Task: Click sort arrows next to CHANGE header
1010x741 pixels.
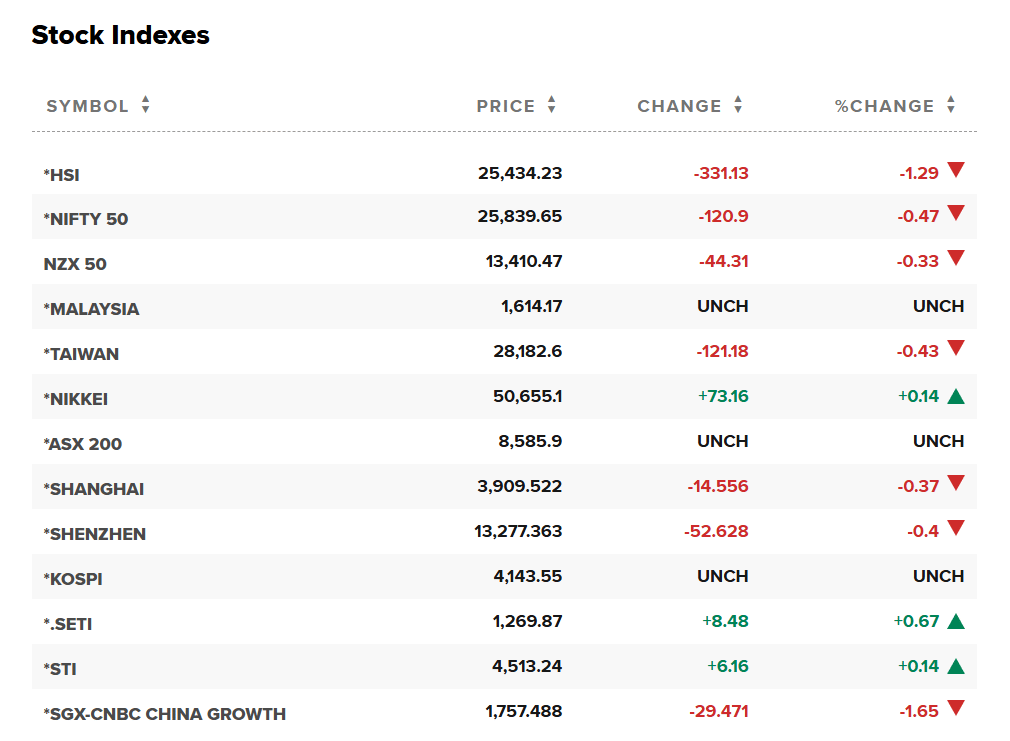Action: click(x=738, y=105)
